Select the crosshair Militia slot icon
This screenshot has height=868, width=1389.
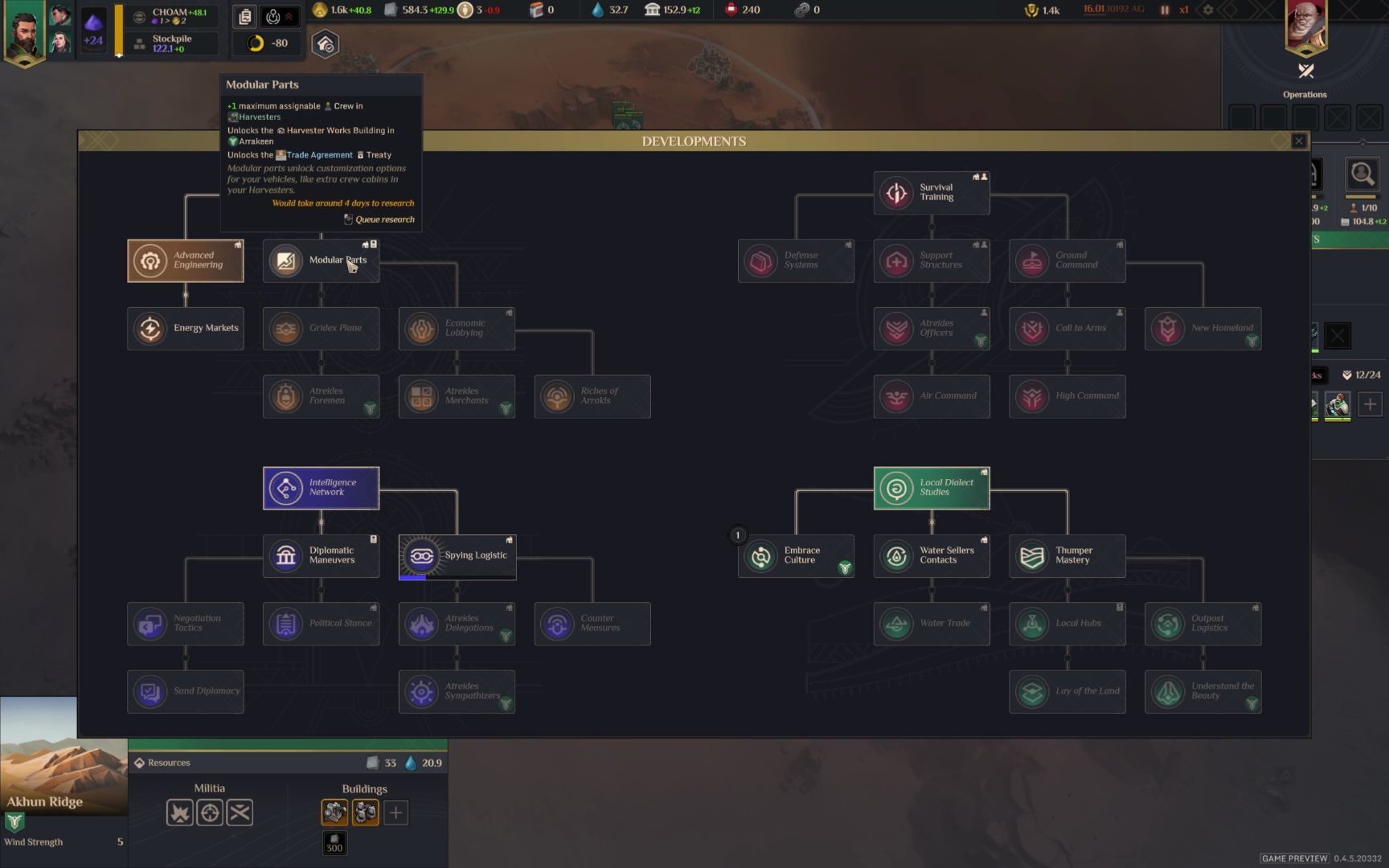click(210, 813)
